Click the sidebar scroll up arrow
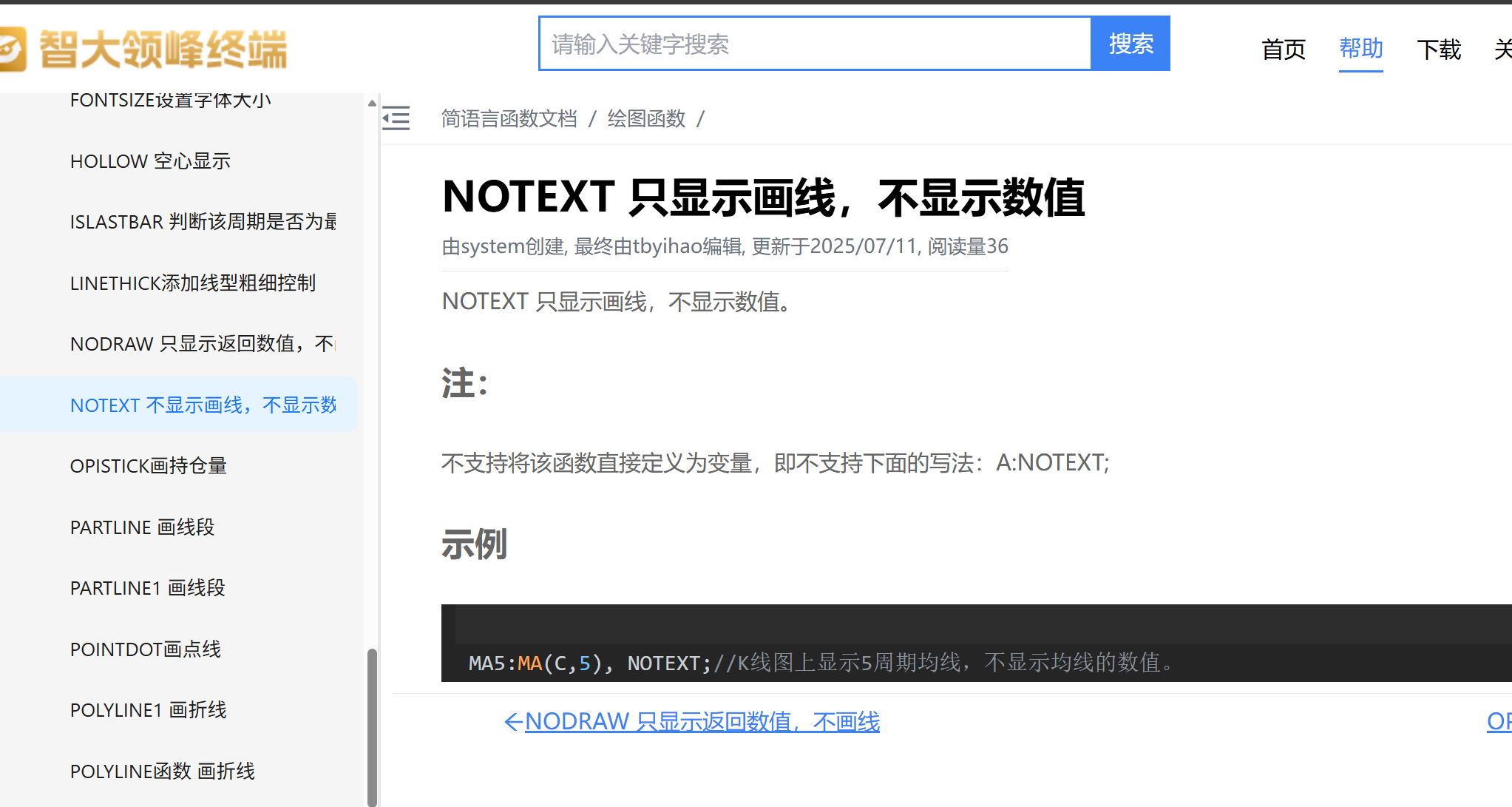 tap(372, 104)
